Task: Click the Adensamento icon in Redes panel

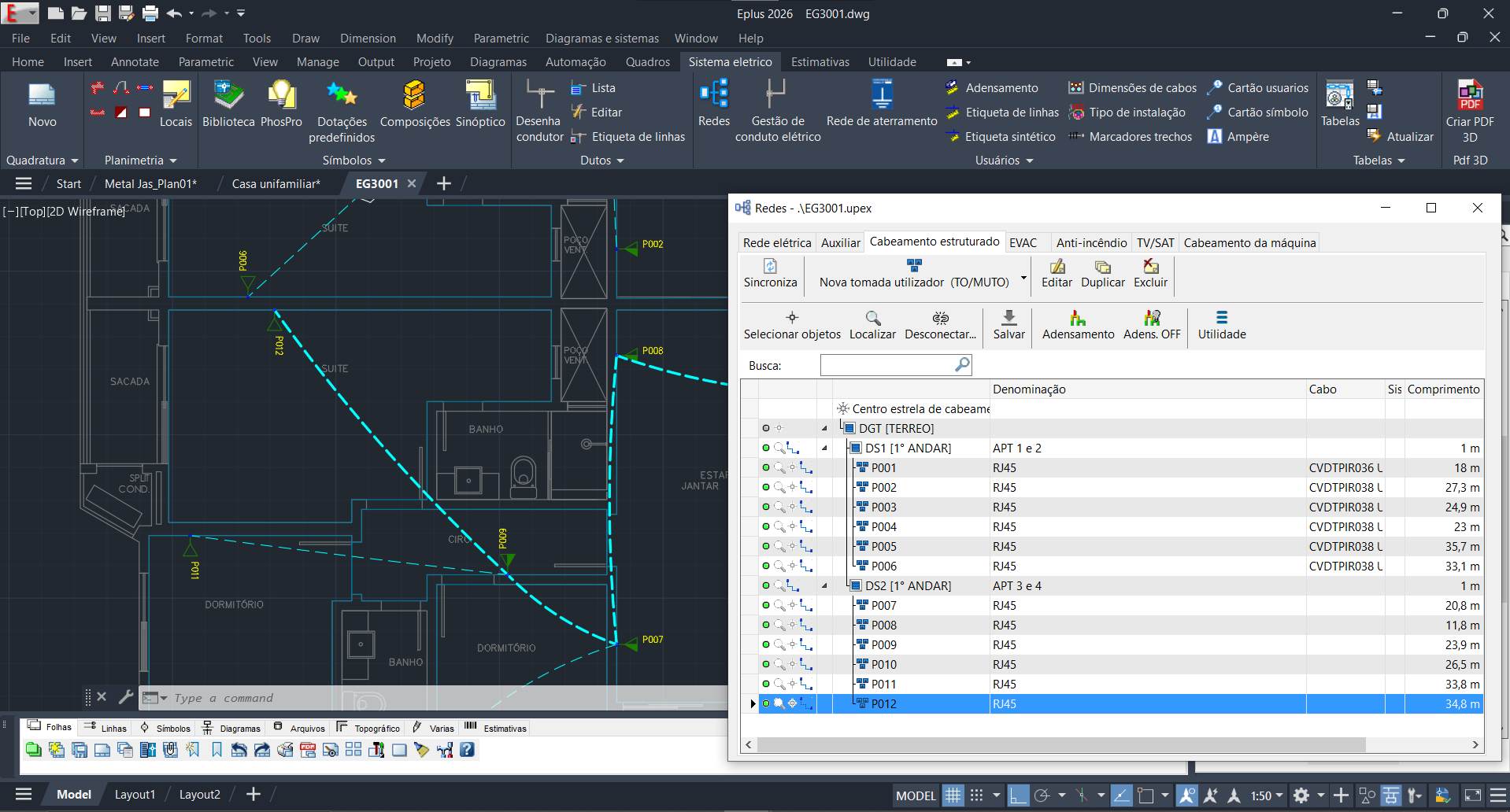Action: pyautogui.click(x=1078, y=324)
